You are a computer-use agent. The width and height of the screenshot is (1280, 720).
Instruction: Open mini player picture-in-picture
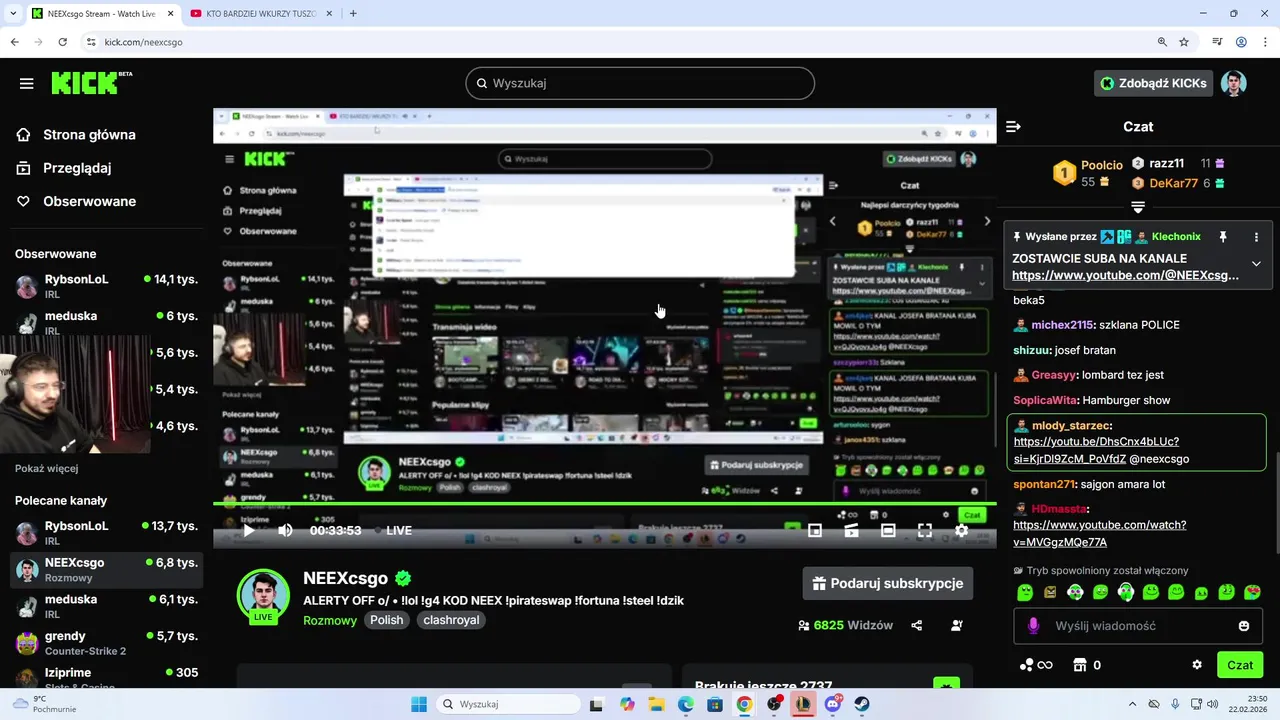(x=815, y=531)
